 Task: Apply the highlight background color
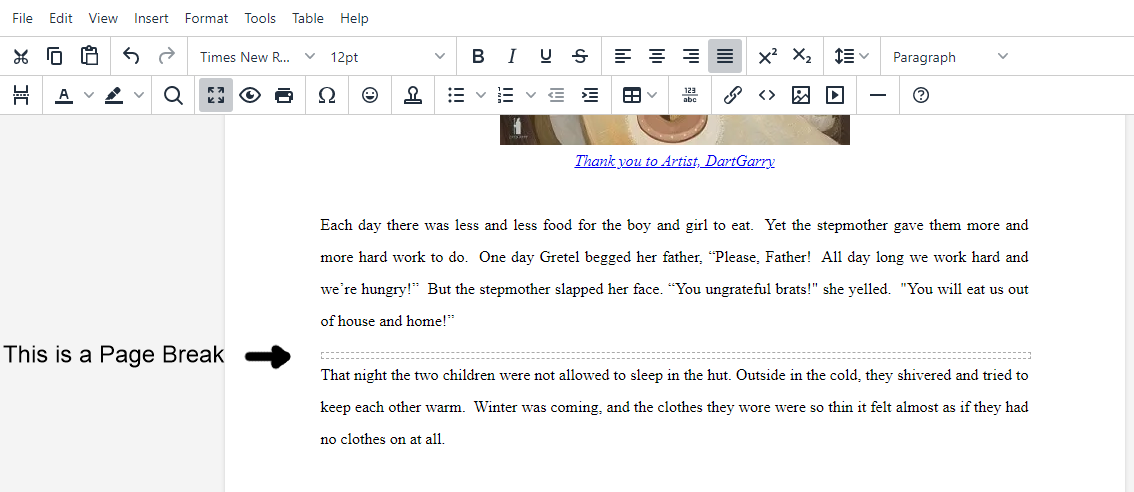[114, 95]
